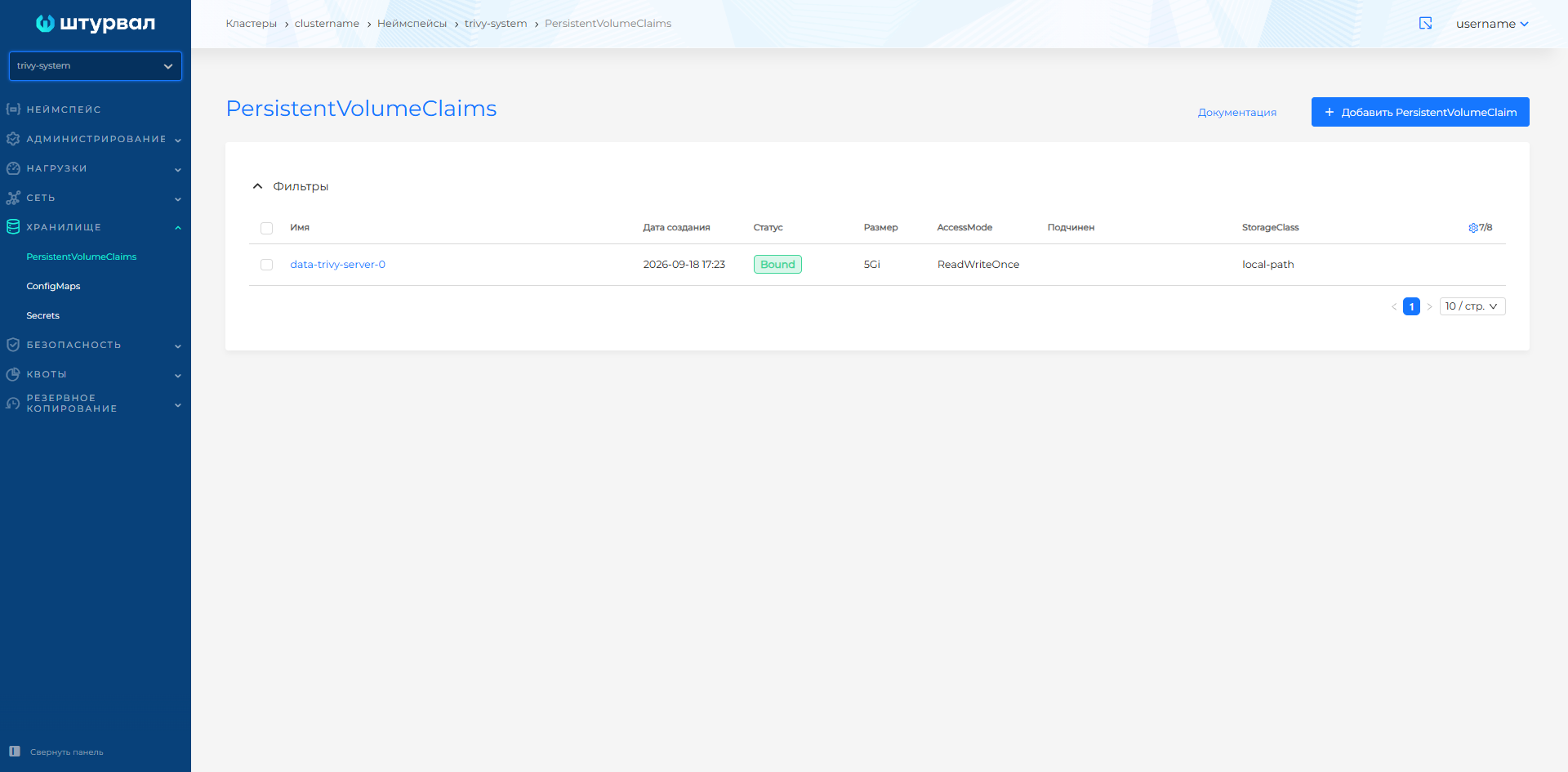This screenshot has width=1568, height=772.
Task: Go to Неймспейсы breadcrumb
Action: 412,24
